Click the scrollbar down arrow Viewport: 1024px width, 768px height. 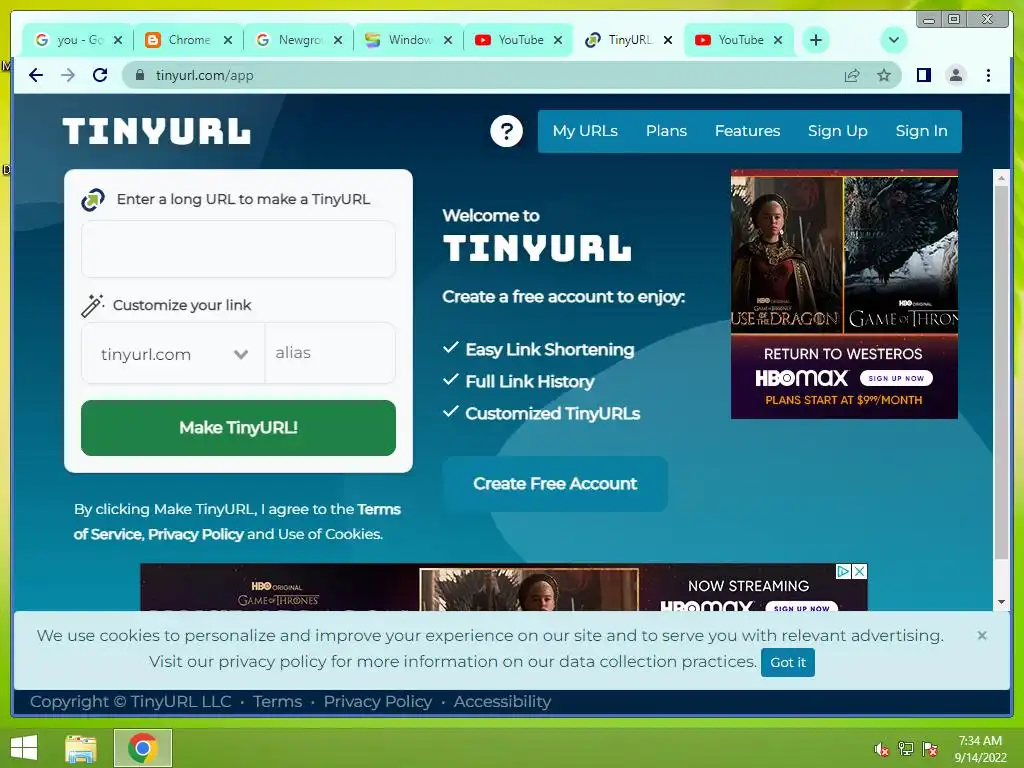click(1001, 602)
